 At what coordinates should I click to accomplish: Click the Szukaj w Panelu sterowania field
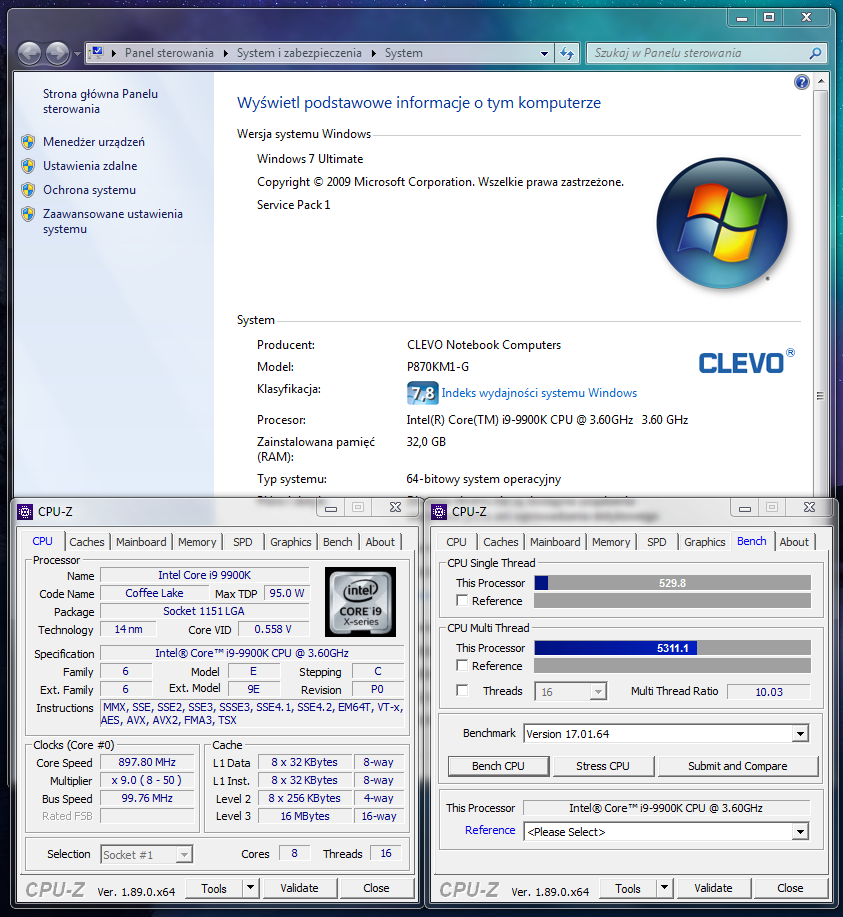pos(698,53)
